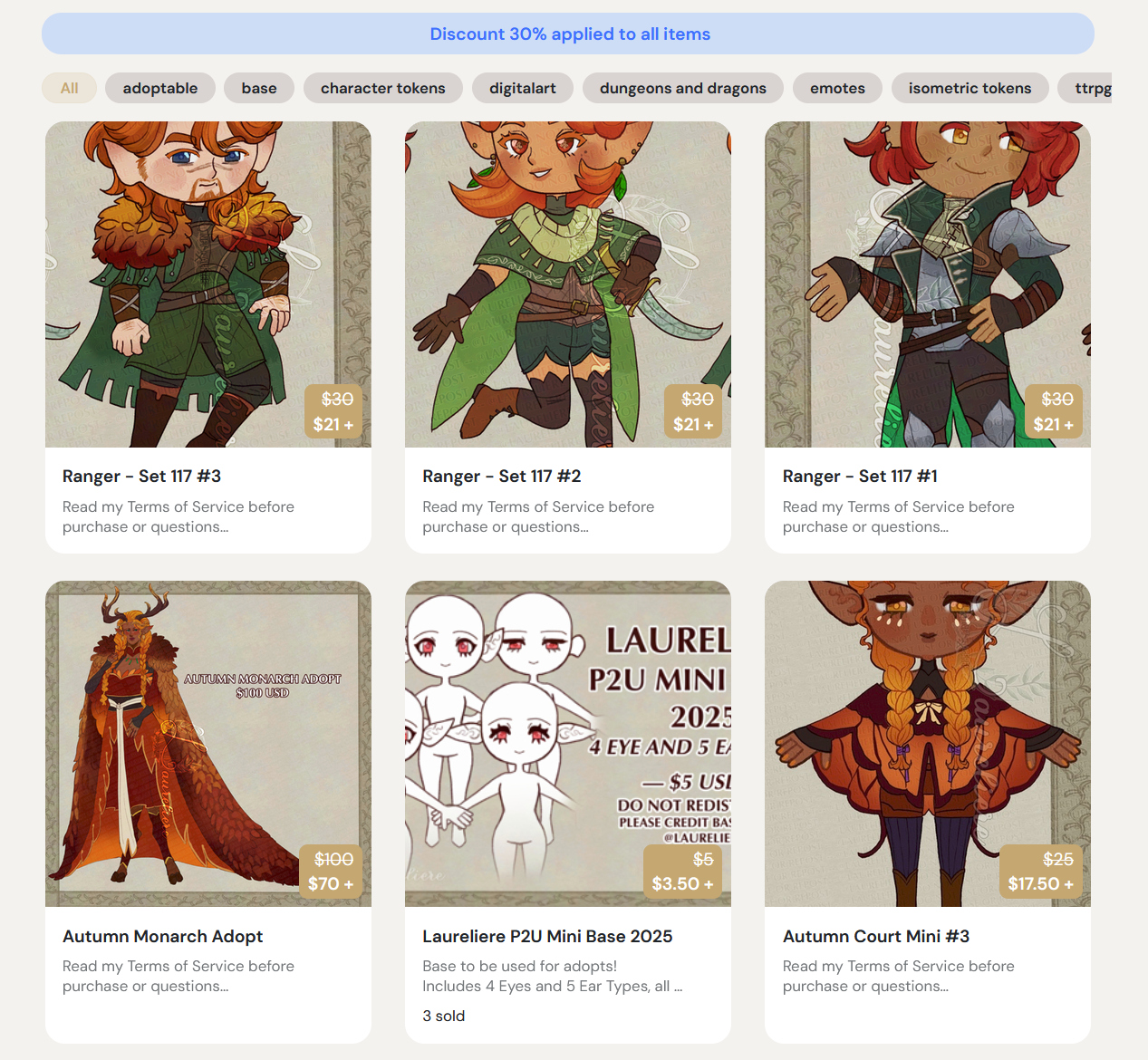1148x1060 pixels.
Task: Select the 'digitalart' filter chip
Action: click(x=523, y=88)
